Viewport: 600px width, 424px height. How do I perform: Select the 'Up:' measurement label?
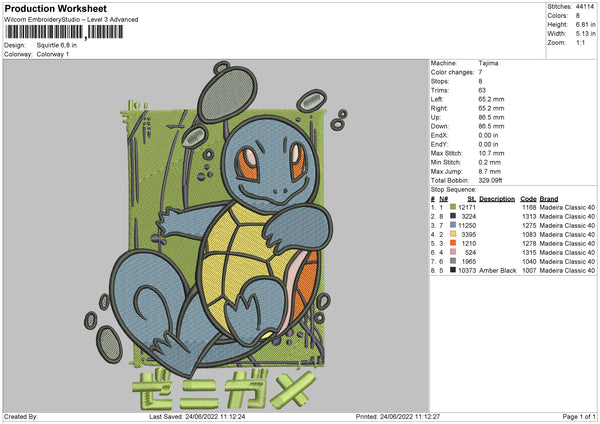[x=435, y=117]
